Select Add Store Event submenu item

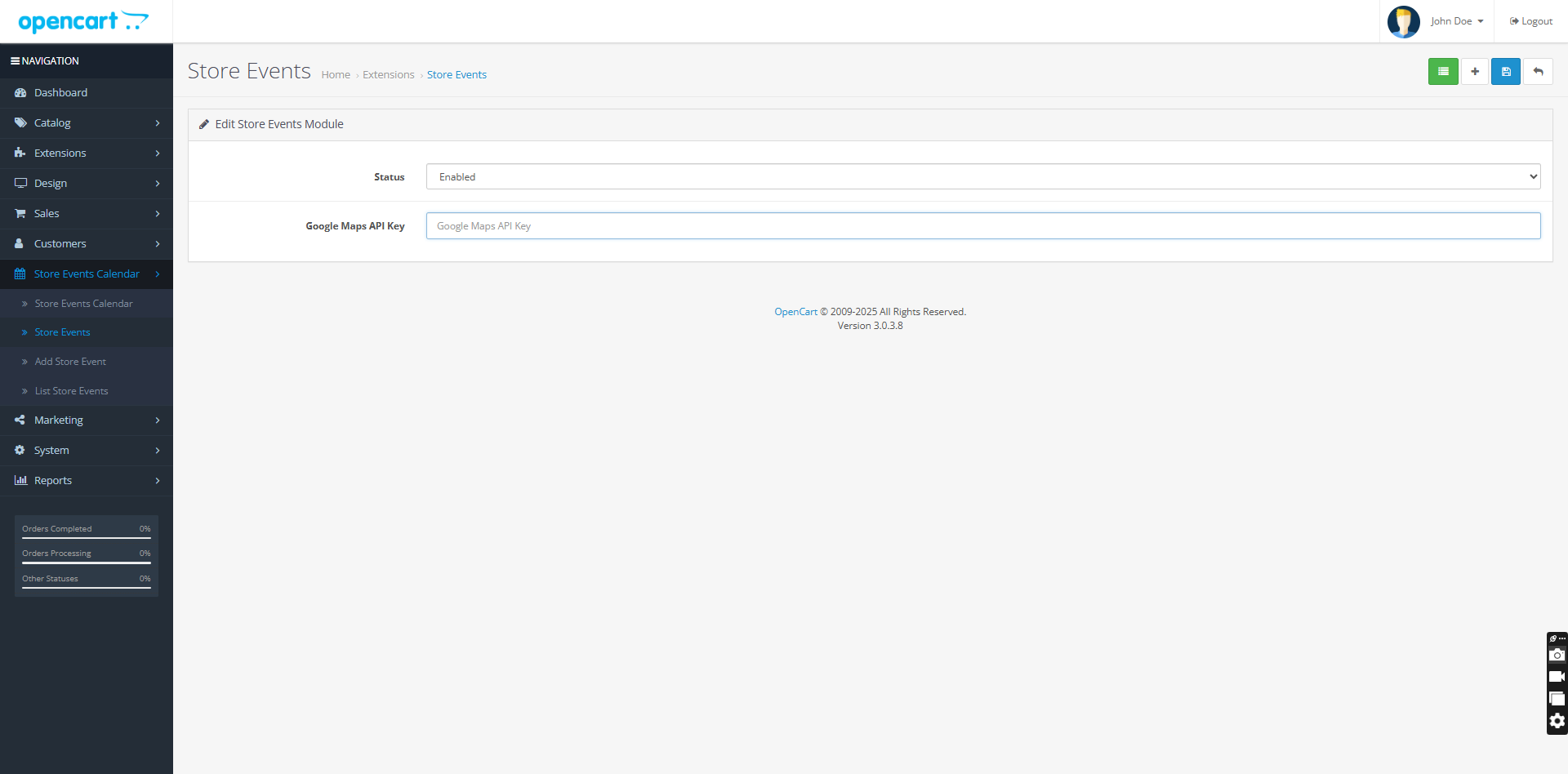coord(70,362)
